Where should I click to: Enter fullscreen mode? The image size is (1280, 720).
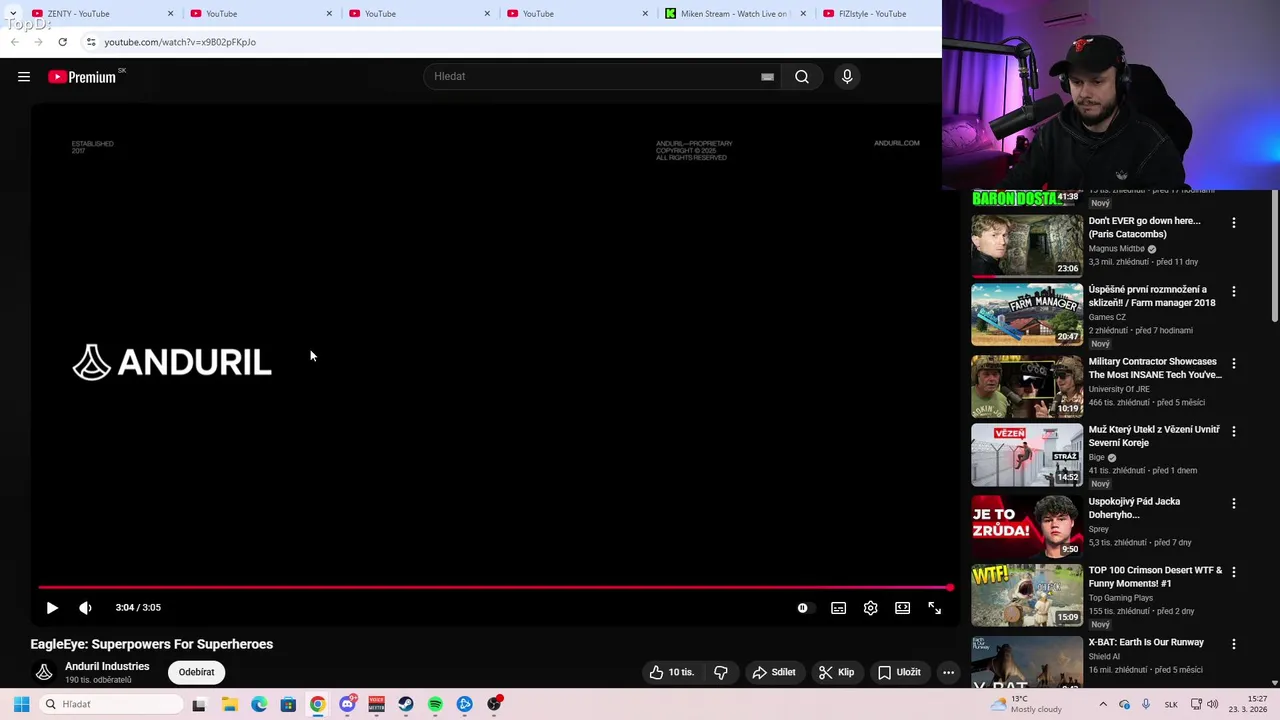point(934,608)
